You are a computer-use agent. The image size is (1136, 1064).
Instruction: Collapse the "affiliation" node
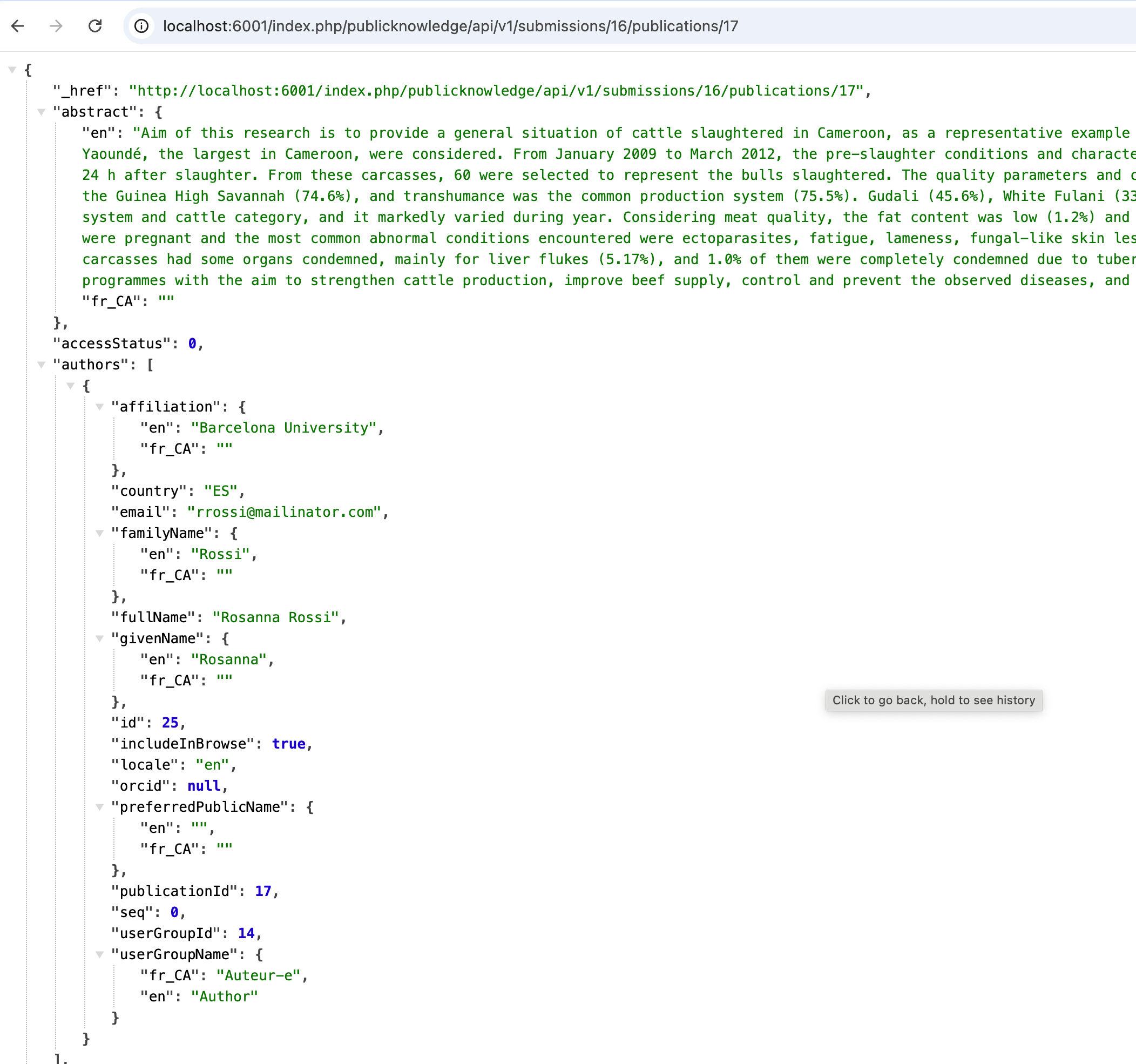[x=99, y=407]
